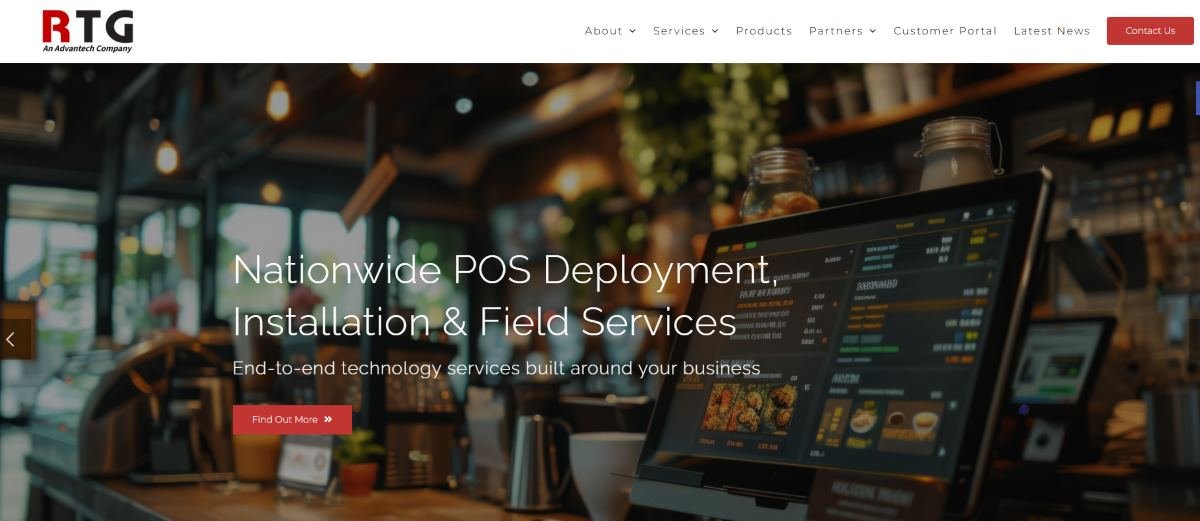This screenshot has width=1200, height=521.
Task: Expand the Services dropdown chevron
Action: 715,31
